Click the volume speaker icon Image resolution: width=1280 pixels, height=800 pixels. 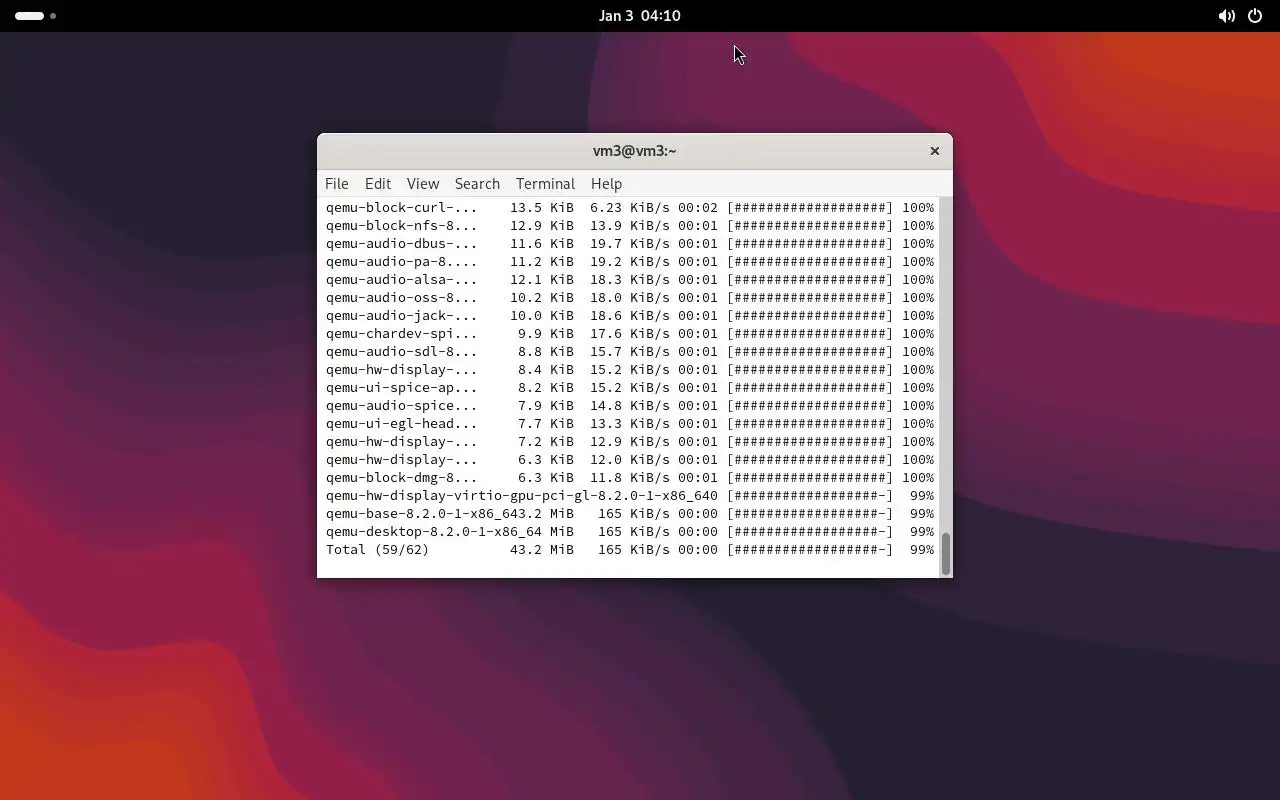click(1226, 16)
